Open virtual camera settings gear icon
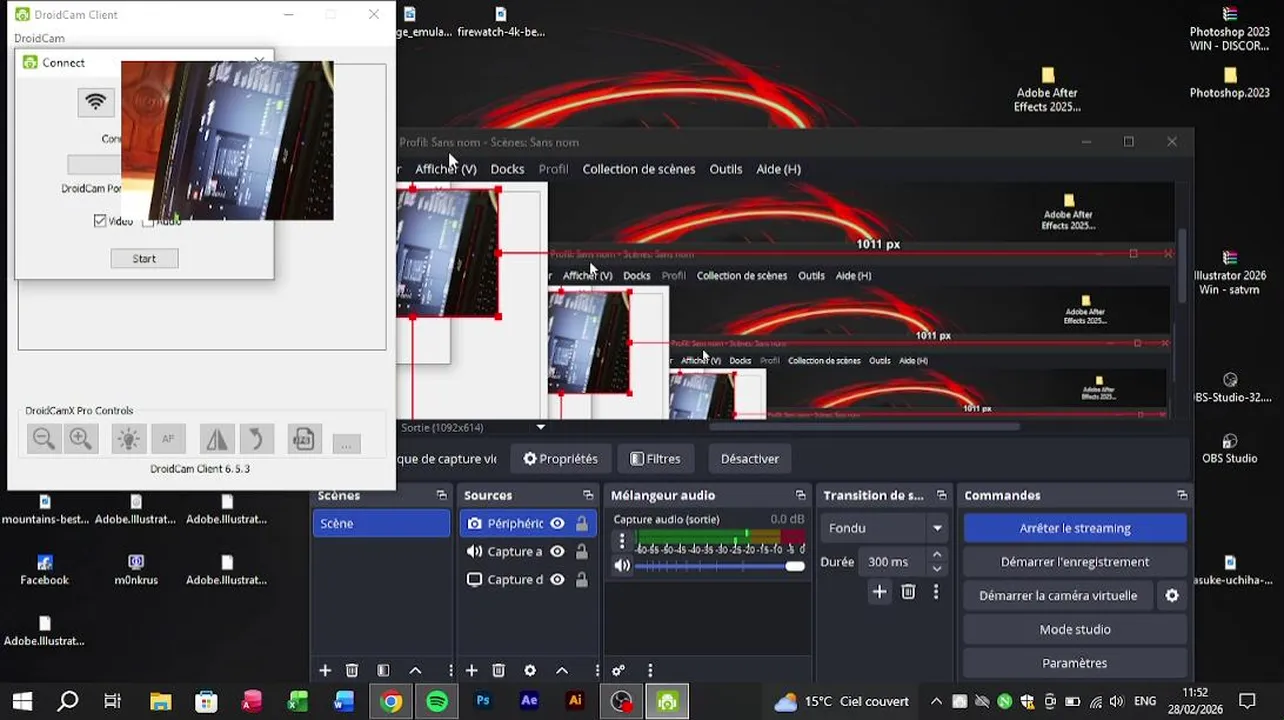Viewport: 1284px width, 720px height. point(1172,596)
